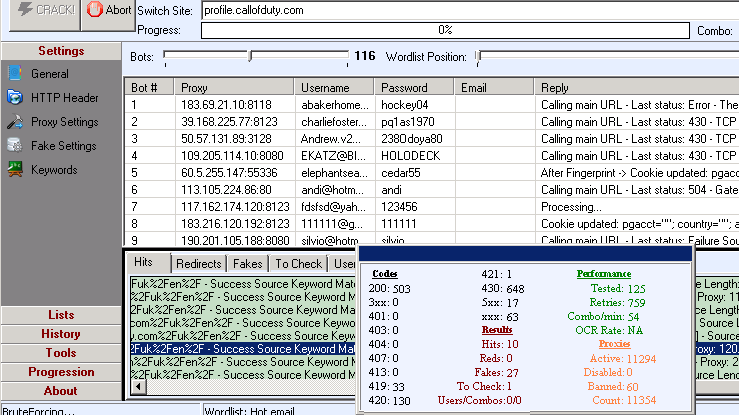The height and width of the screenshot is (415, 739).
Task: Open HTTP Header settings icon
Action: coord(15,97)
